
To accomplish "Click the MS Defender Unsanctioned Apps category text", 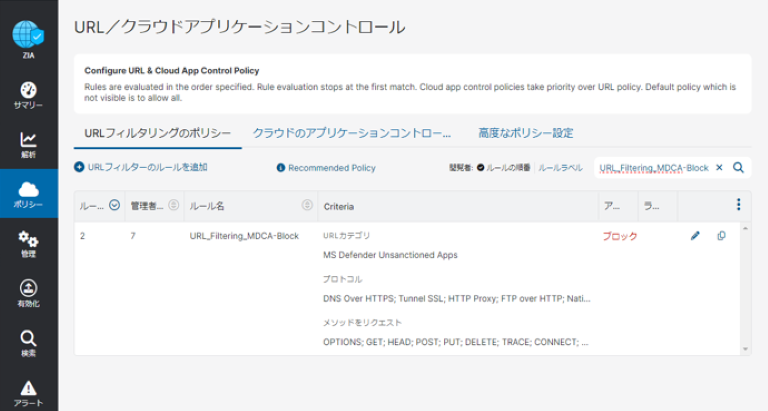I will [390, 255].
